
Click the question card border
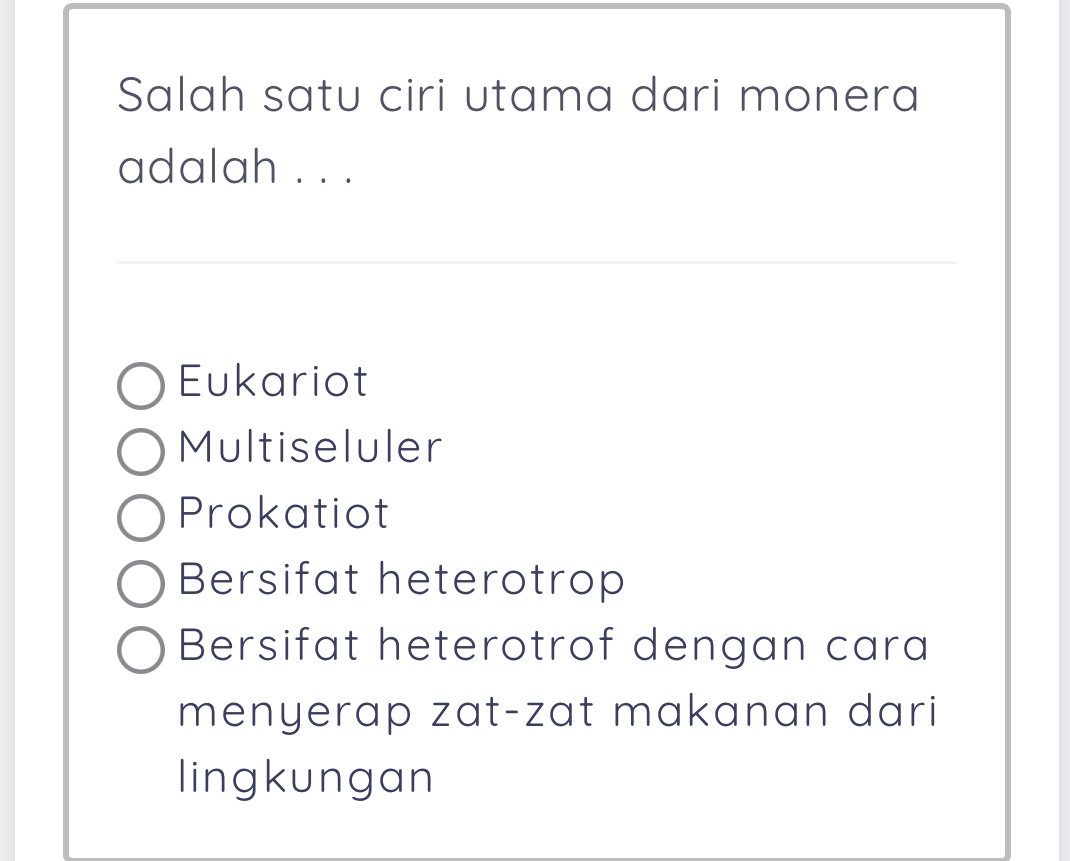[x=66, y=430]
